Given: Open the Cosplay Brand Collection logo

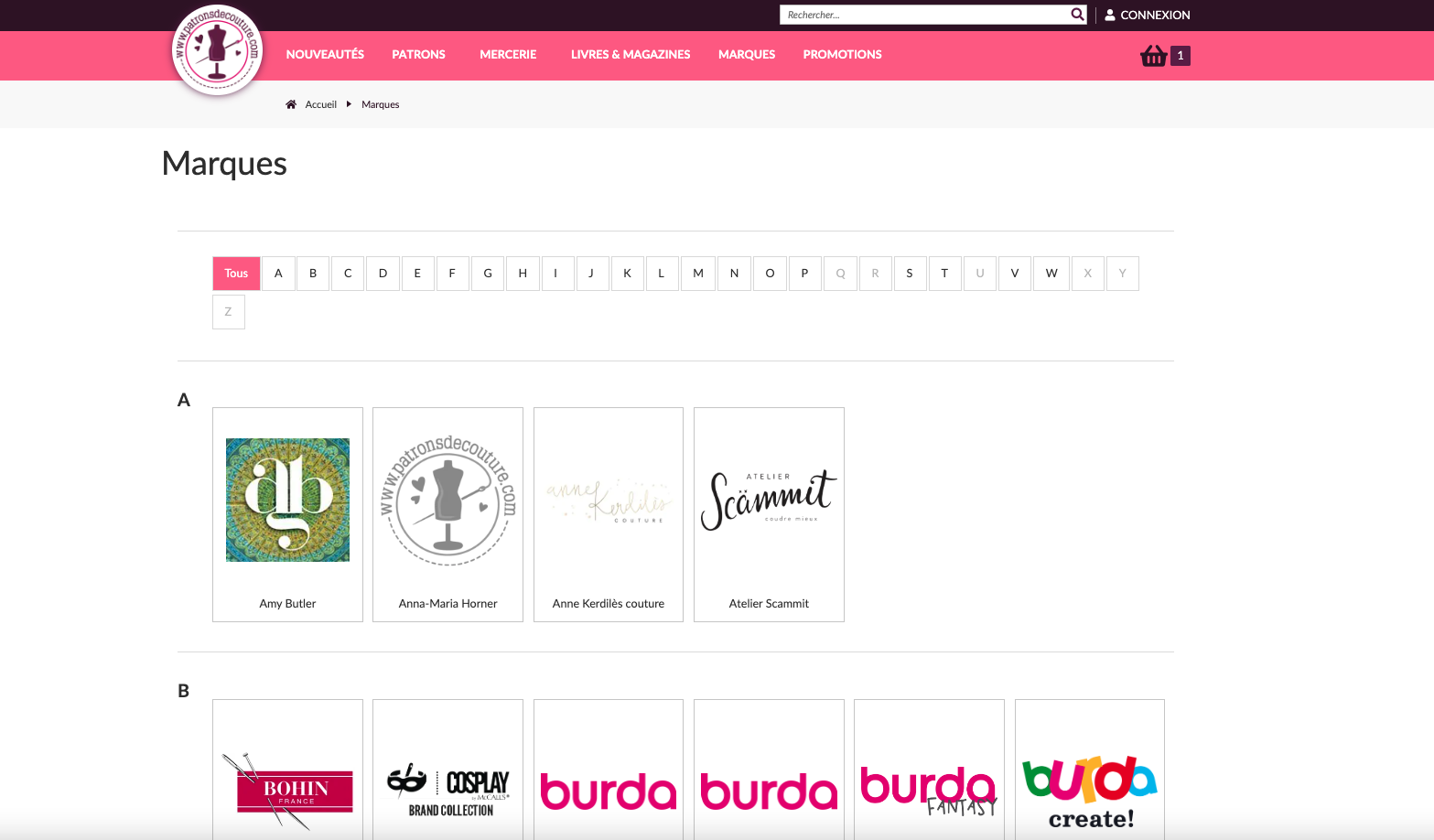Looking at the screenshot, I should (448, 791).
